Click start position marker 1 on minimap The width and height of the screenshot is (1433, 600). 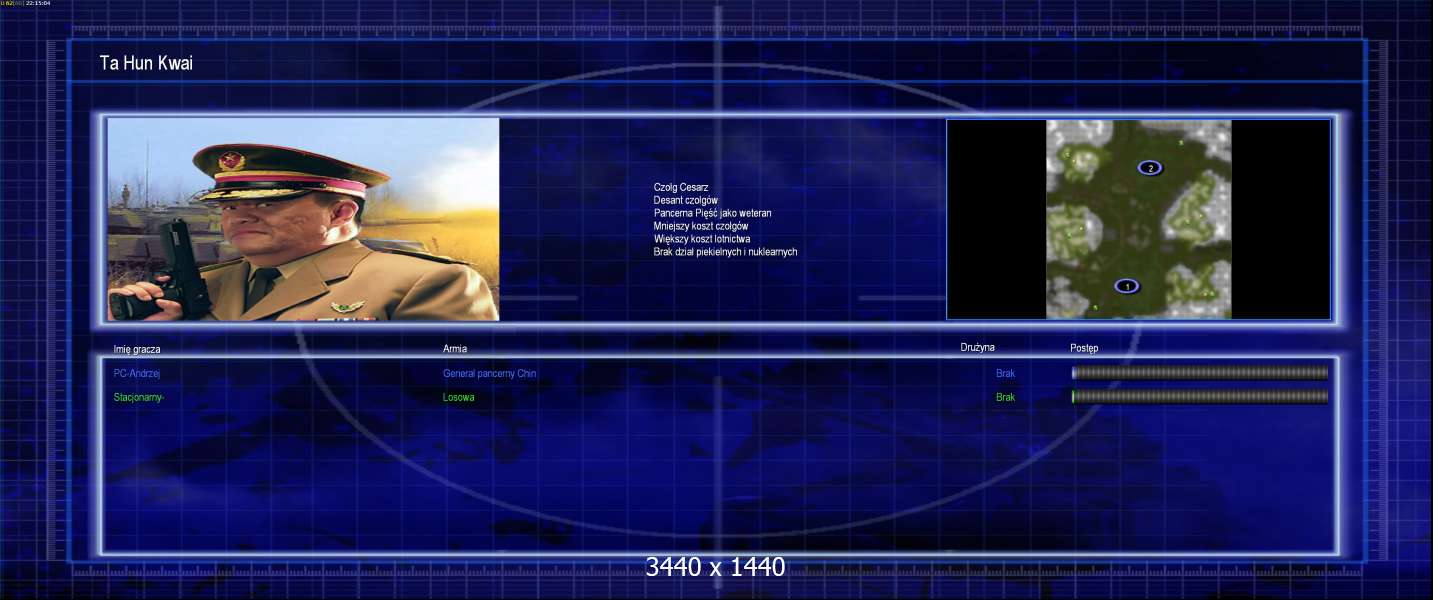pyautogui.click(x=1127, y=286)
